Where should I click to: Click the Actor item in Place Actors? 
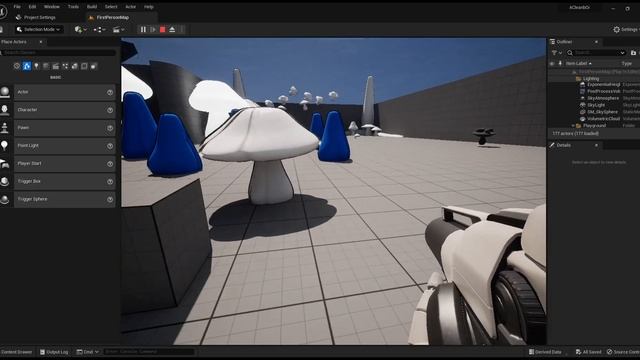[x=65, y=92]
